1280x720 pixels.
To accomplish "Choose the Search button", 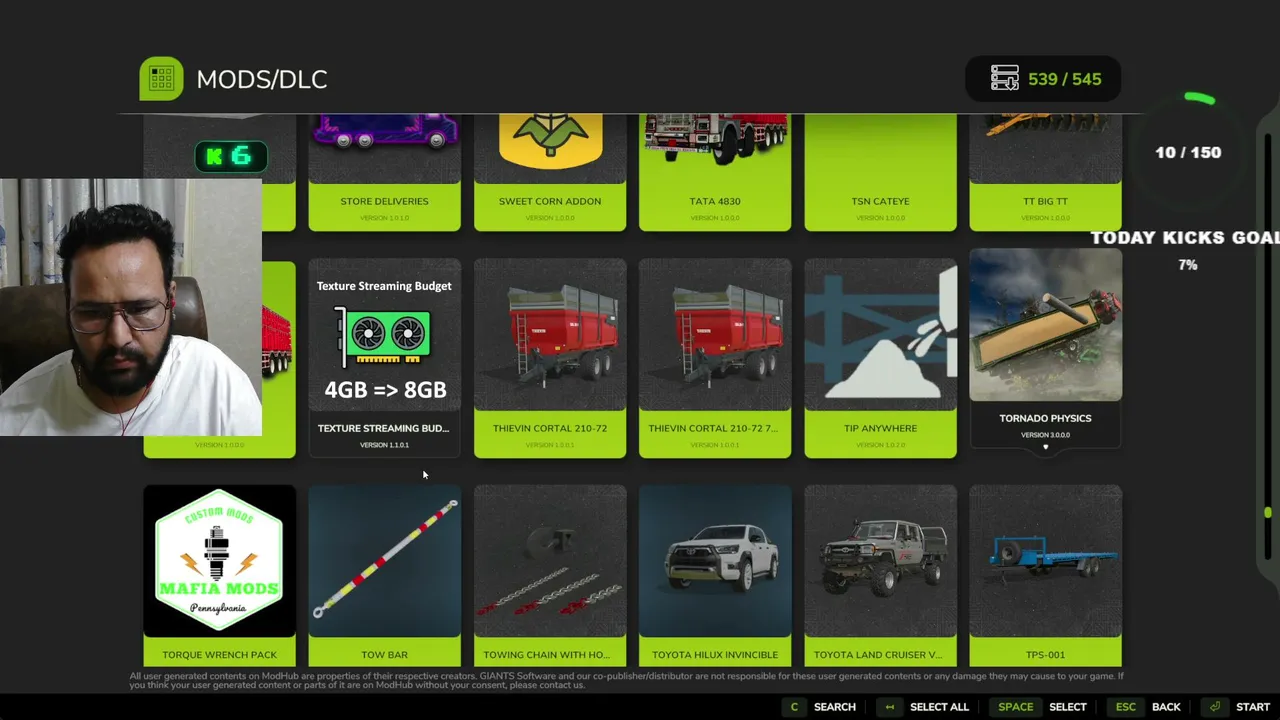I will click(835, 707).
